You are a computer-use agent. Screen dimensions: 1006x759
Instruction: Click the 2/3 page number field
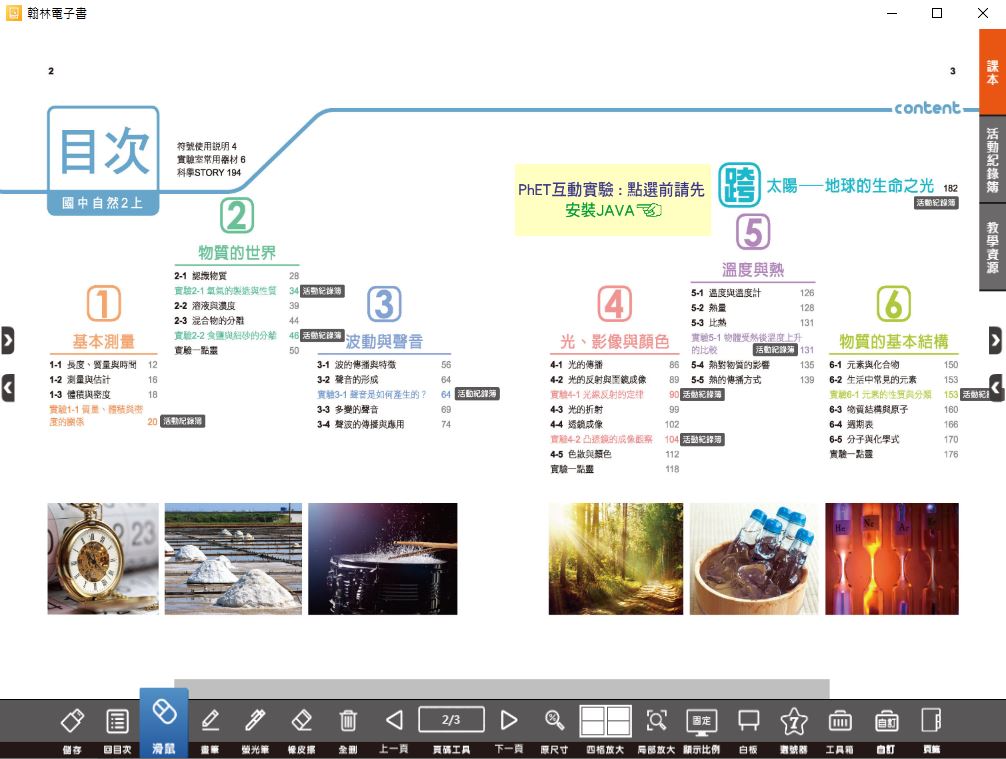[451, 720]
